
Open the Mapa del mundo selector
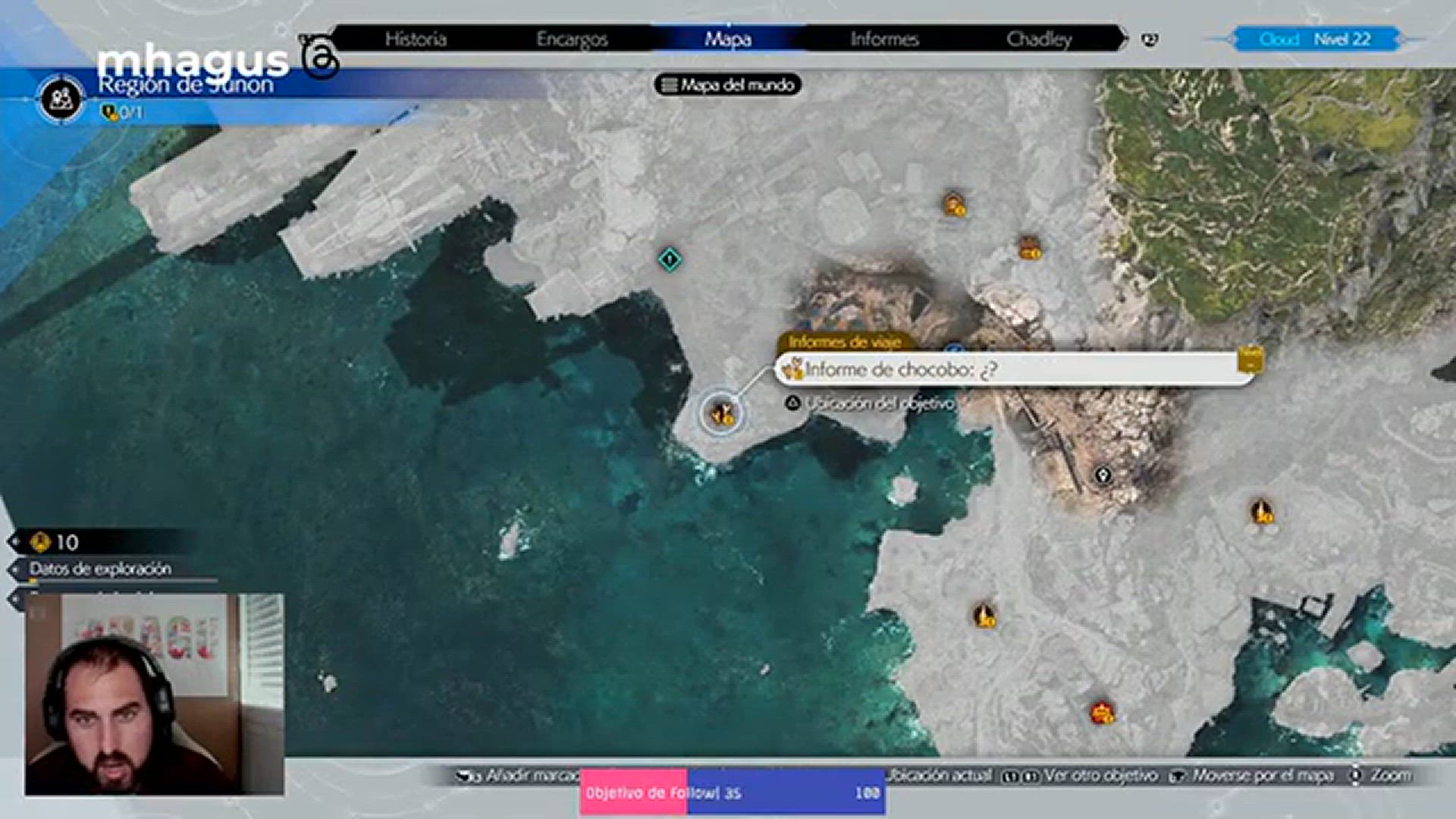[x=728, y=86]
